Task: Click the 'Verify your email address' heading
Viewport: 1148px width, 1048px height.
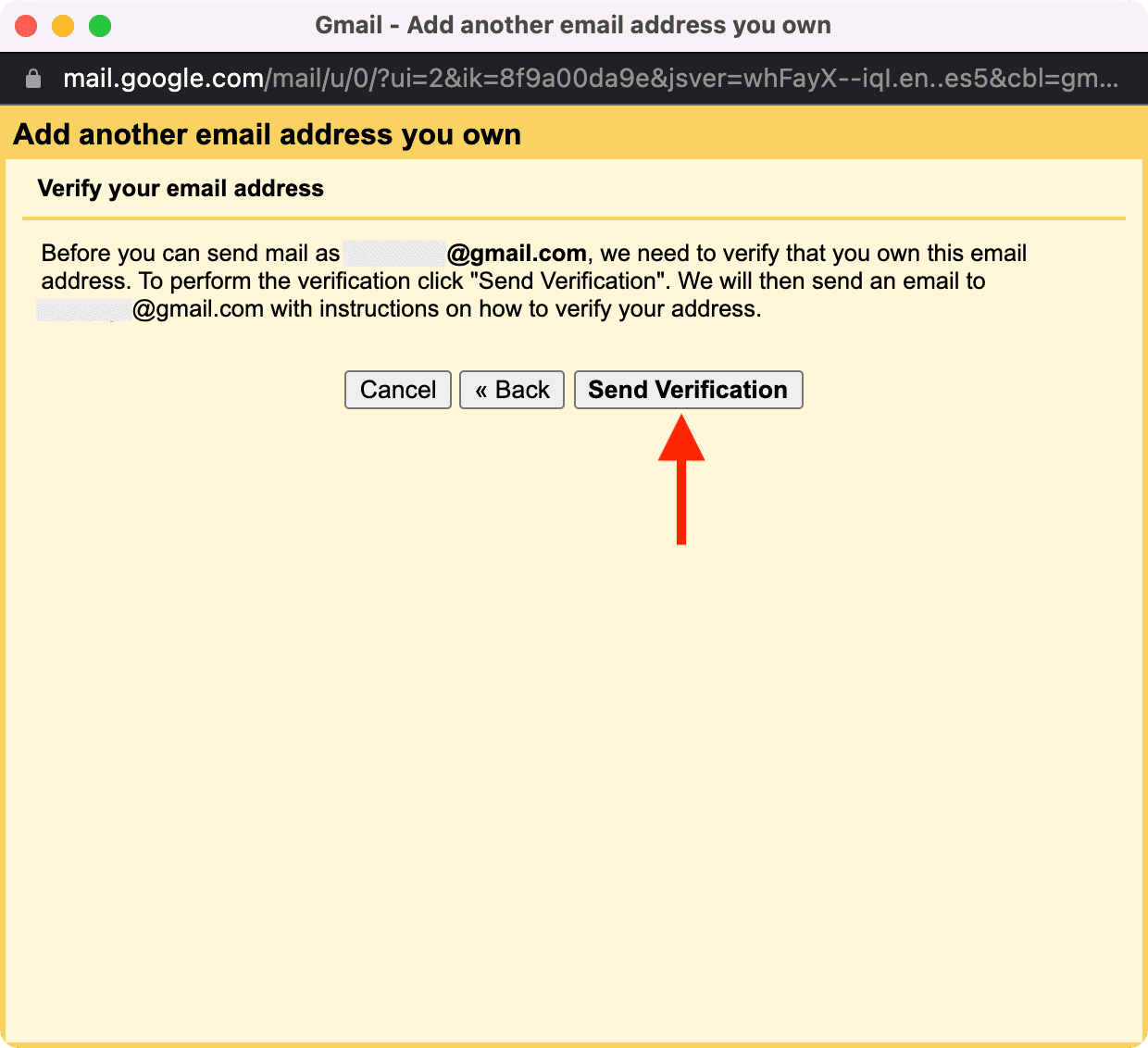Action: click(181, 189)
